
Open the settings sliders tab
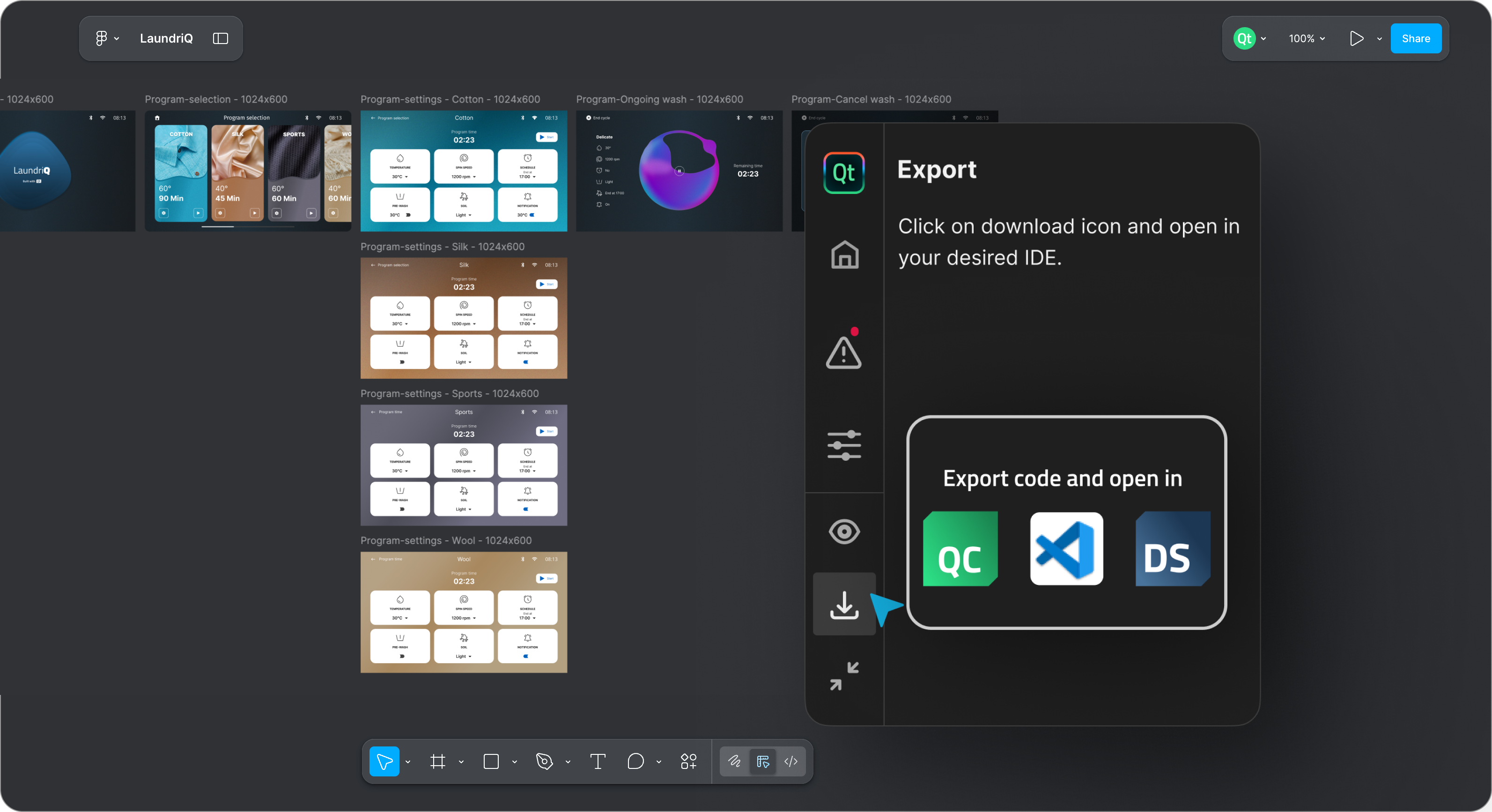click(844, 445)
